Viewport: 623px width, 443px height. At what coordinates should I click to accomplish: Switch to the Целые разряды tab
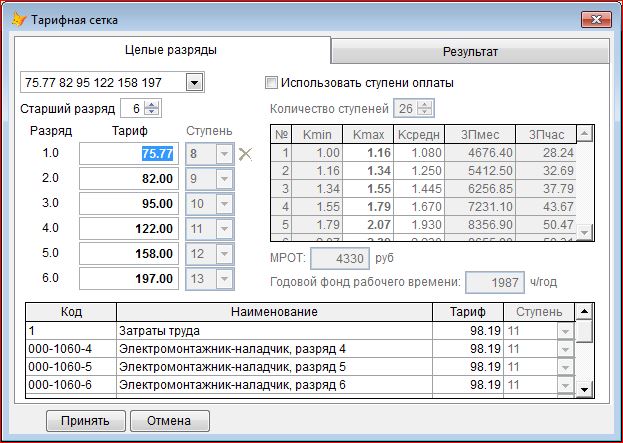click(x=172, y=50)
